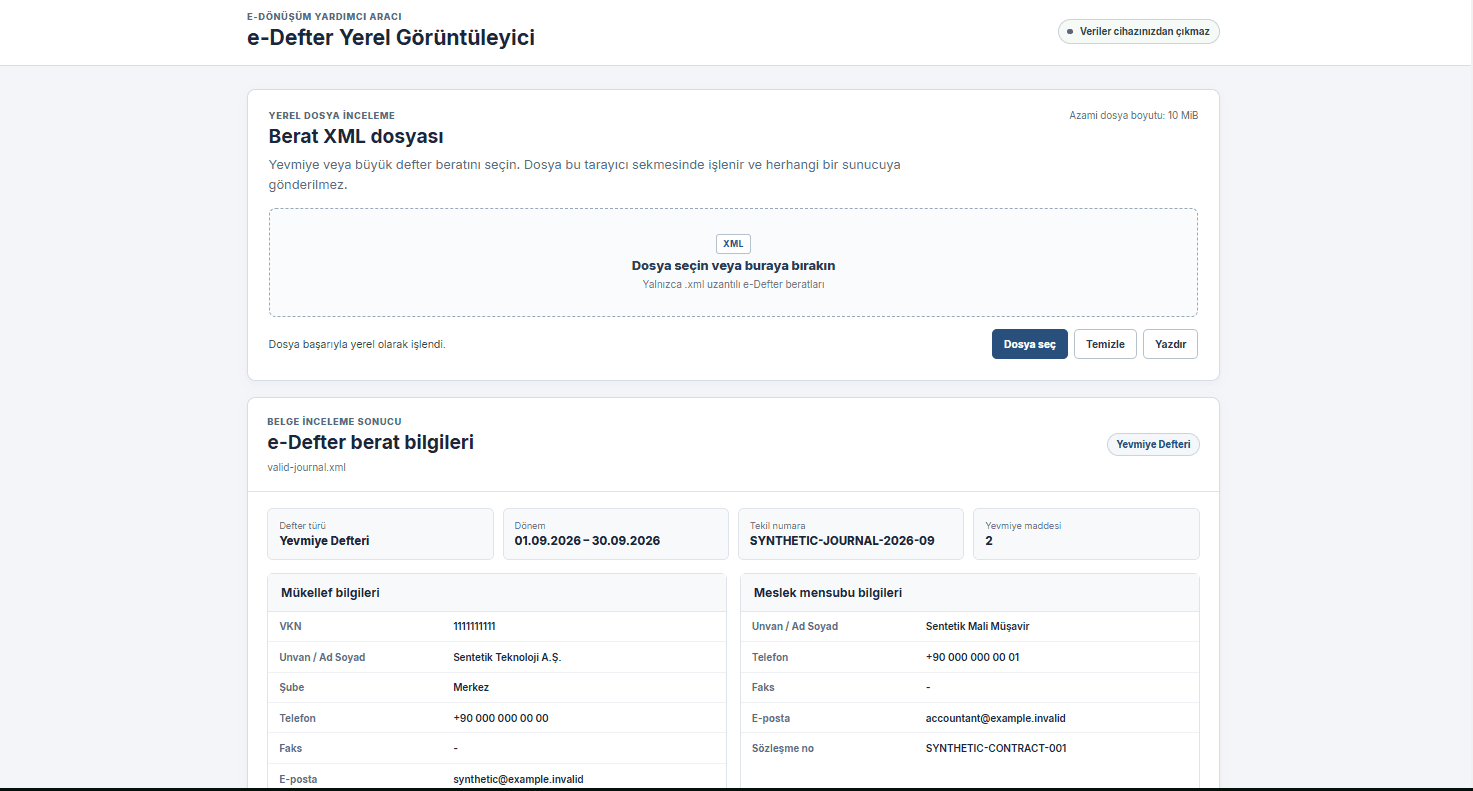
Task: Click the XML file badge icon
Action: [x=733, y=244]
